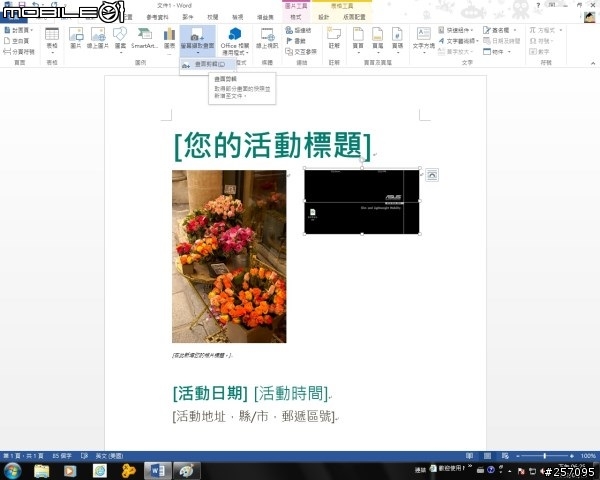Insert Date and Time (日期及時間)
Screen dimensions: 600x480
502,41
